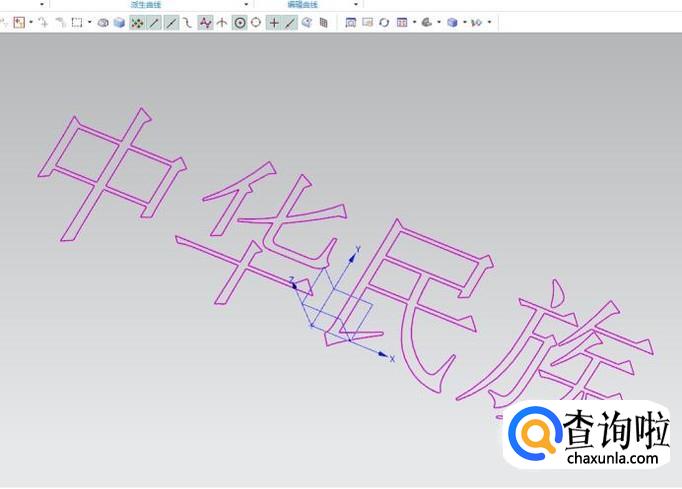Open dropdown arrow beside the shaded cube icon
Screen dimensions: 682x489
click(x=464, y=22)
